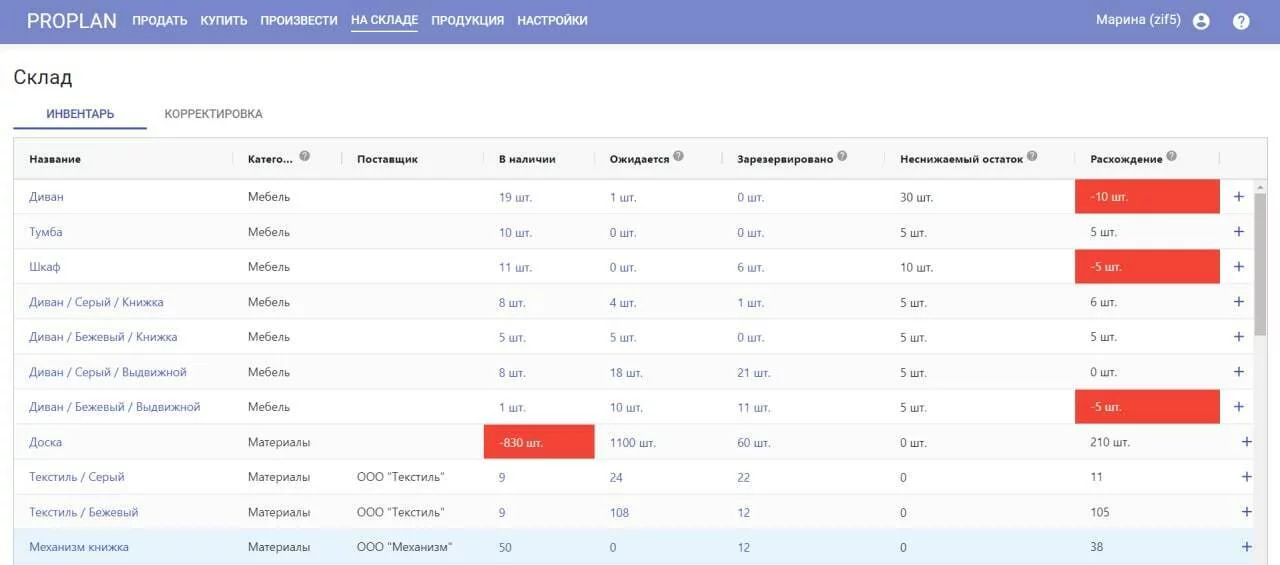The height and width of the screenshot is (565, 1280).
Task: Click plus icon for Диван / Бежевый / Книжка
Action: tap(1239, 337)
